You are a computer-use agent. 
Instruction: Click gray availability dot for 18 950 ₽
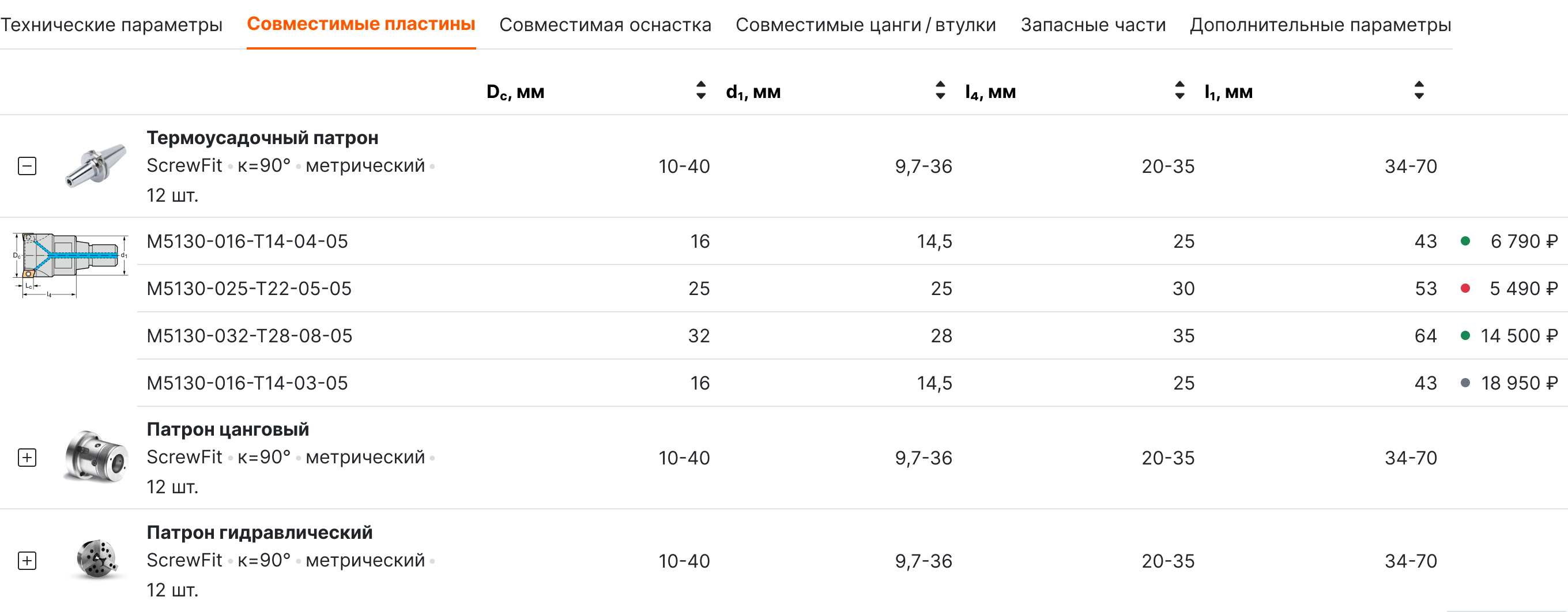pos(1465,383)
